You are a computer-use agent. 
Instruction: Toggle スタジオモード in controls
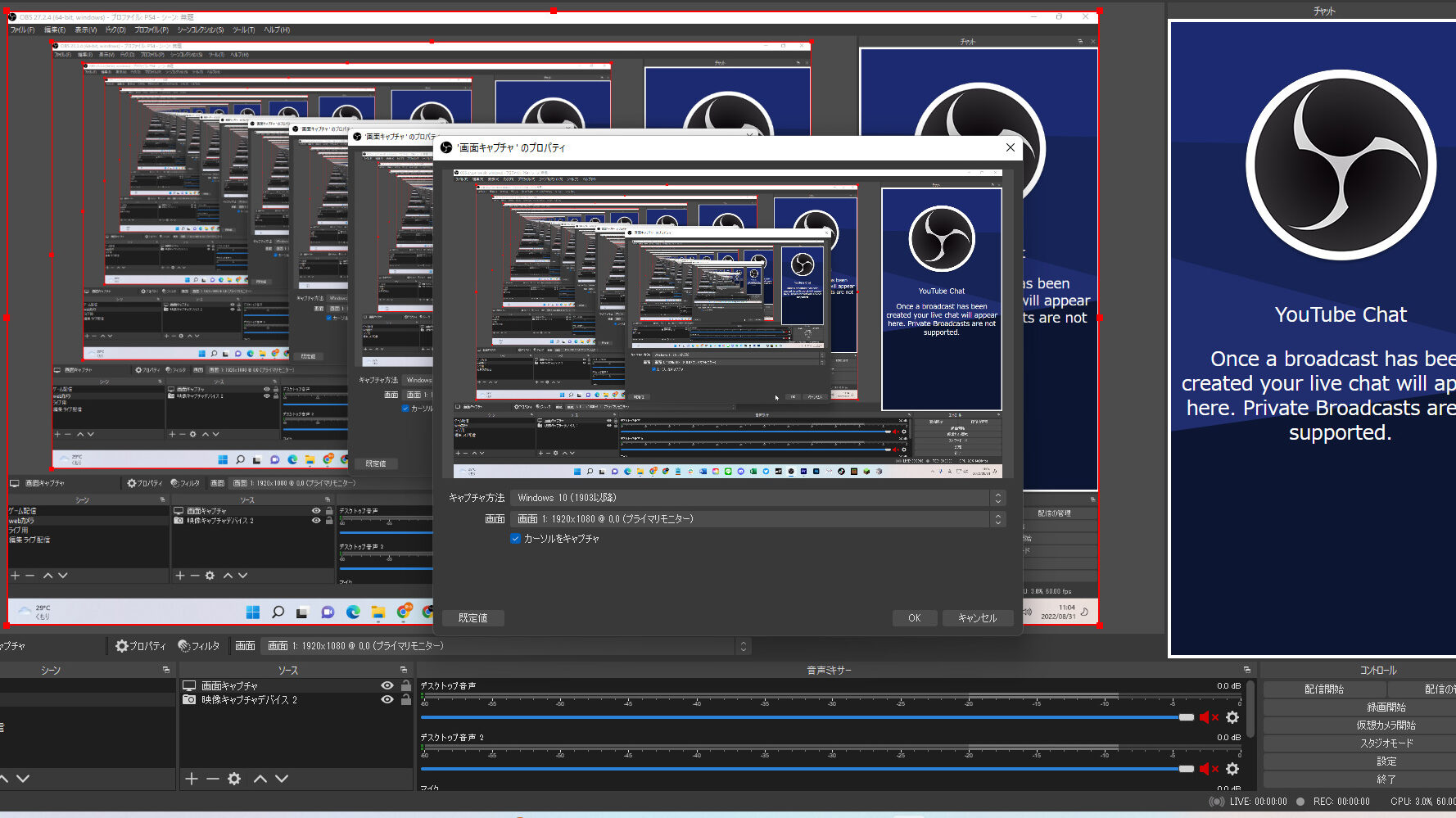[1386, 743]
